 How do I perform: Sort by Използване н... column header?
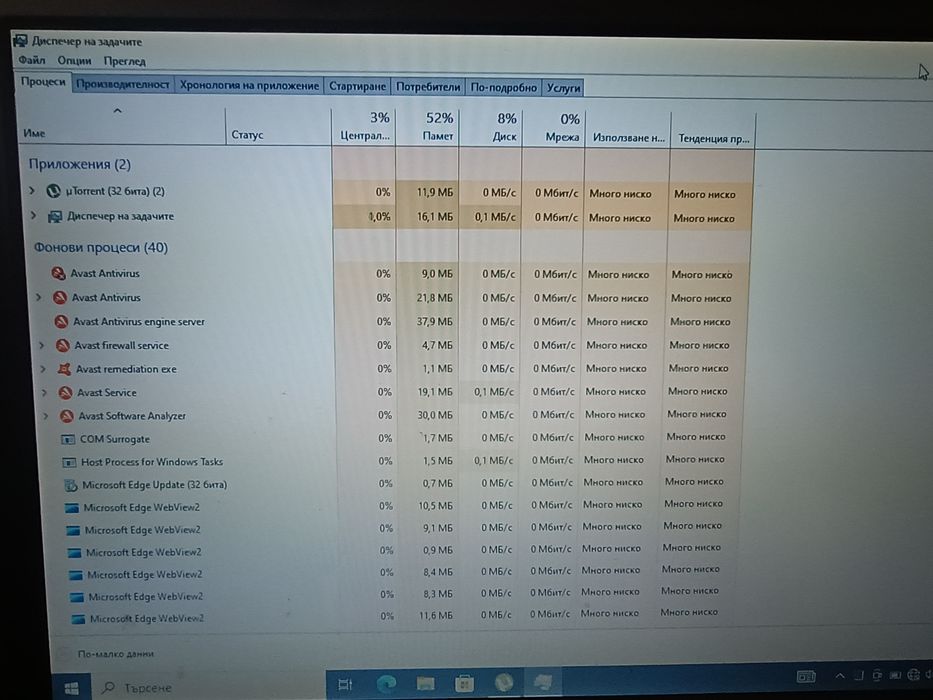(x=628, y=129)
